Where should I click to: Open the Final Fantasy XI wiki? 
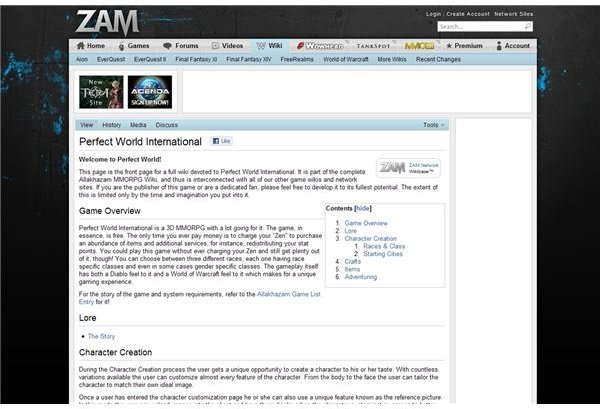point(196,59)
